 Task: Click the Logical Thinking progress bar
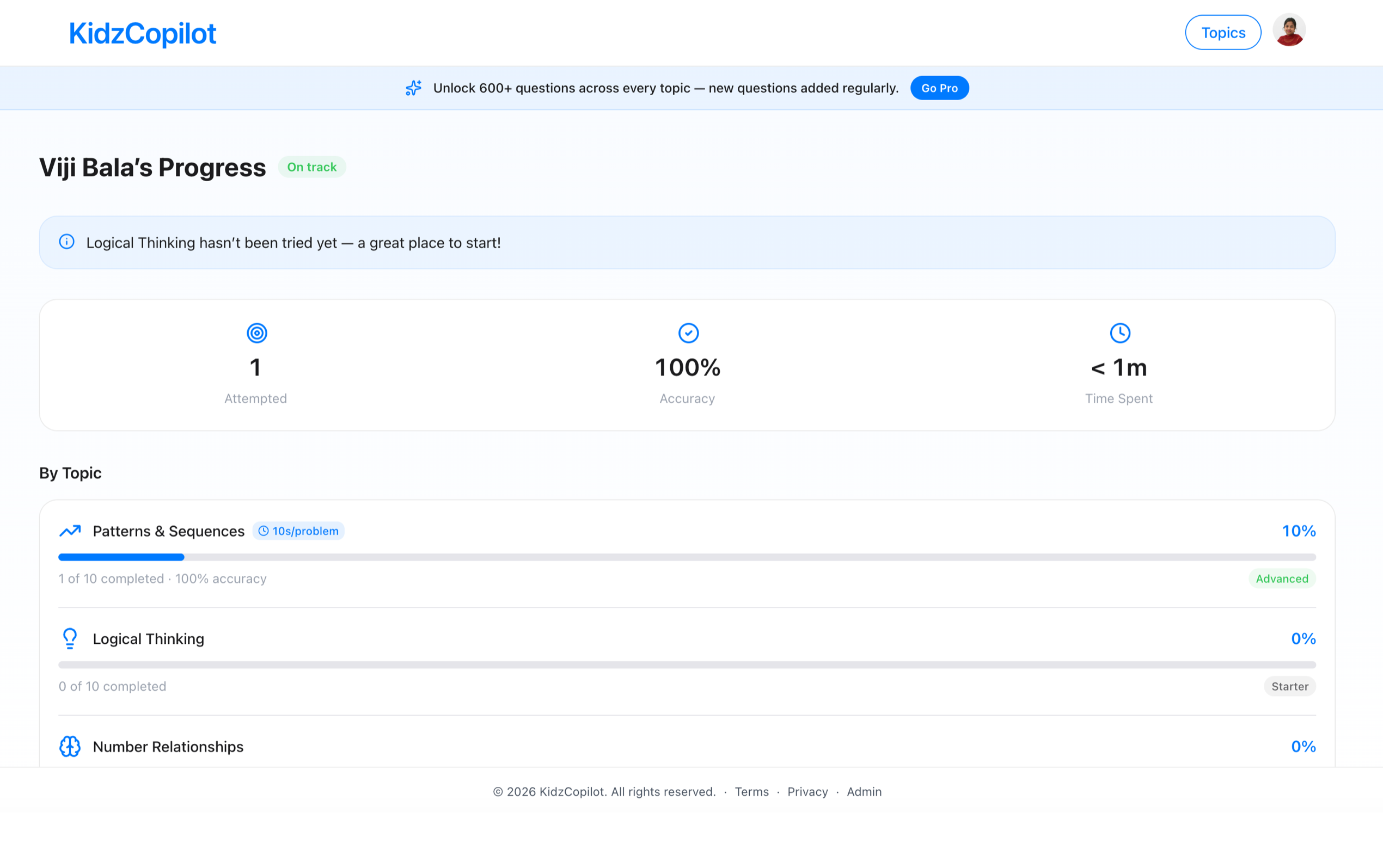point(687,665)
